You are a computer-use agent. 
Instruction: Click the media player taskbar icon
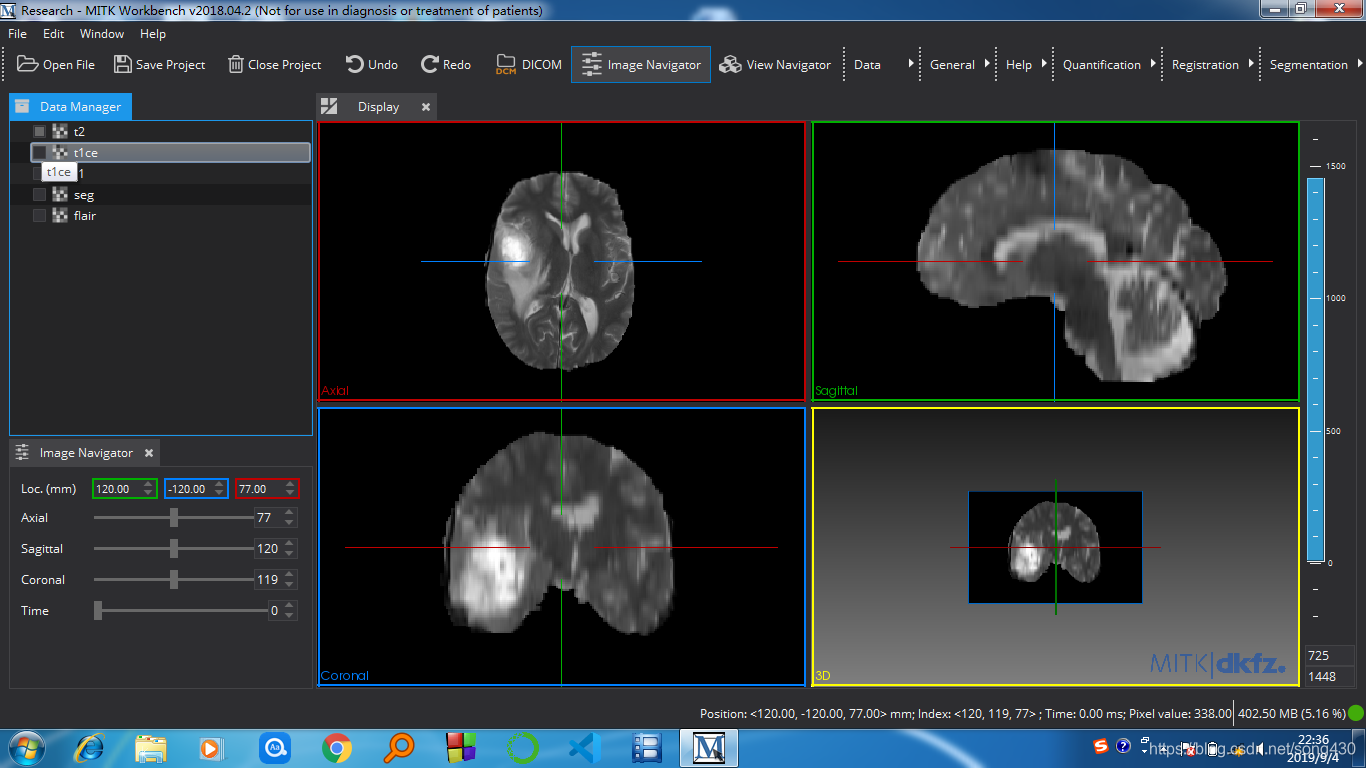(x=212, y=748)
